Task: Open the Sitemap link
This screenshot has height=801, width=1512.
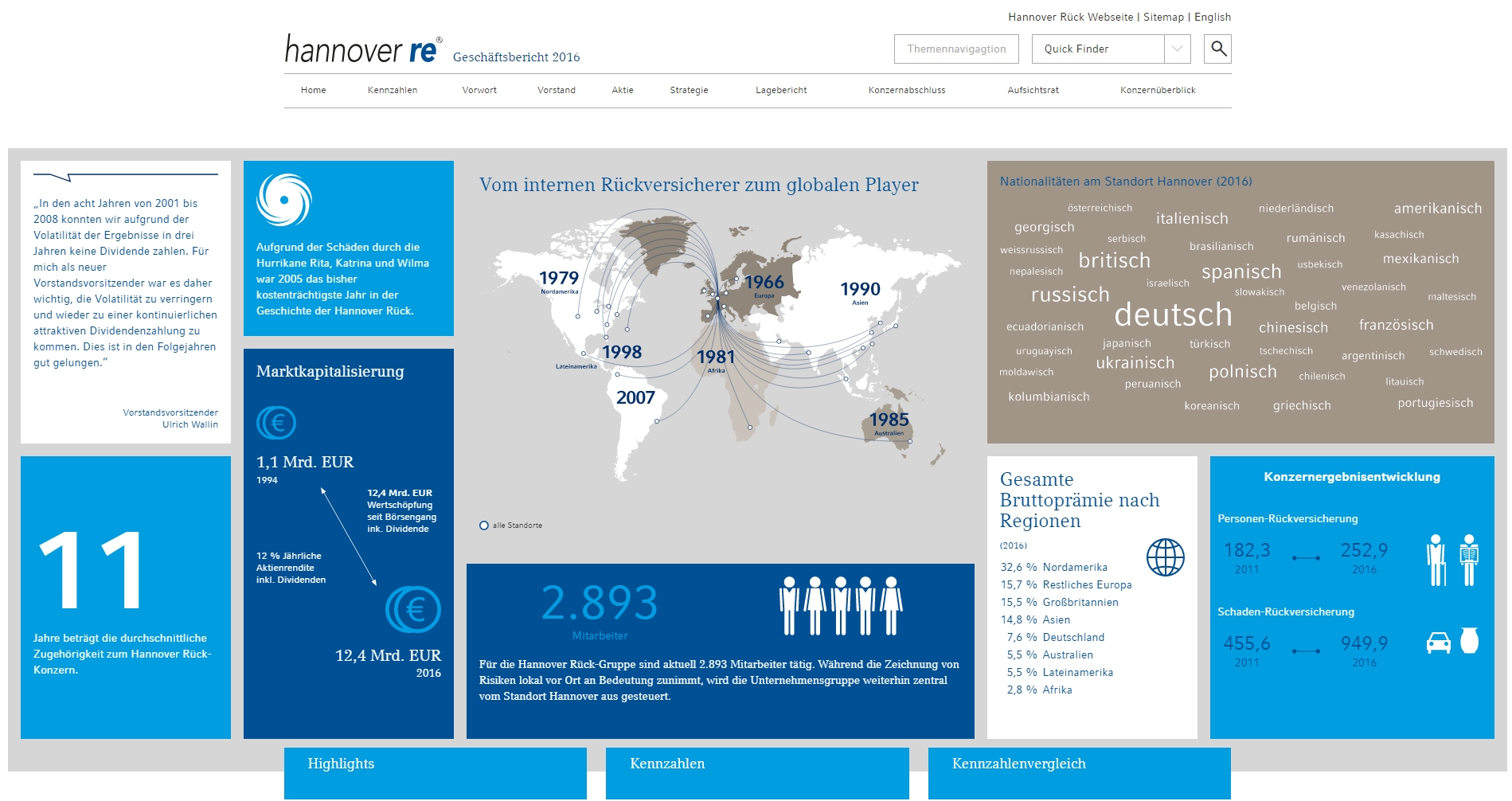Action: [1163, 17]
